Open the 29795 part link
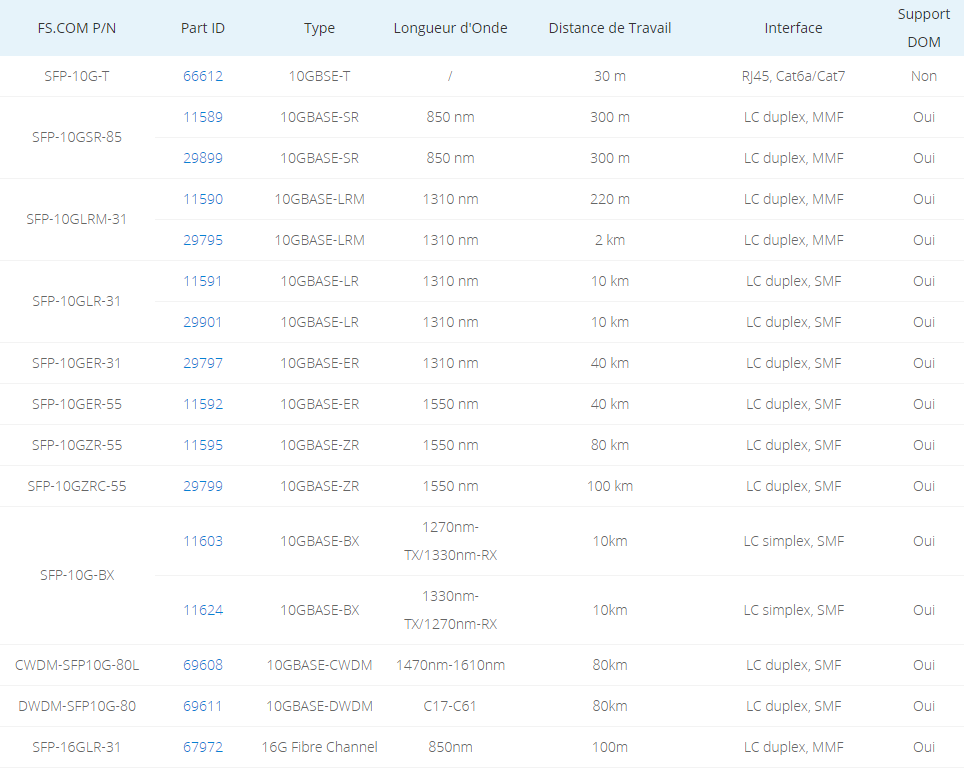 pyautogui.click(x=203, y=240)
